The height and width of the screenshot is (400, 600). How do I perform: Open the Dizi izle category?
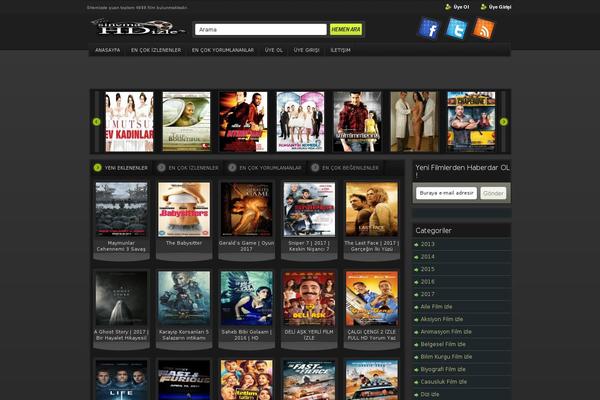coord(430,394)
